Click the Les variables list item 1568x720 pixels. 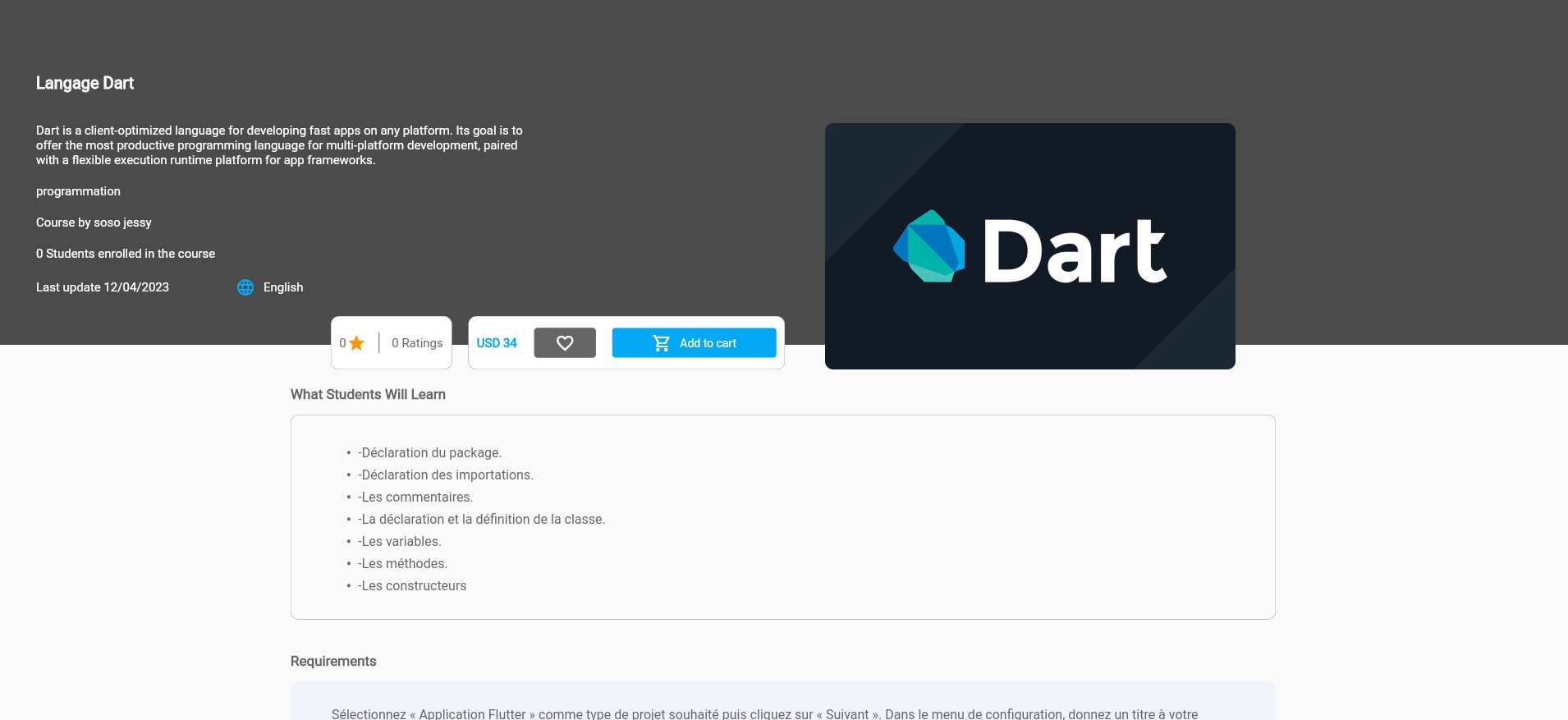pyautogui.click(x=400, y=542)
